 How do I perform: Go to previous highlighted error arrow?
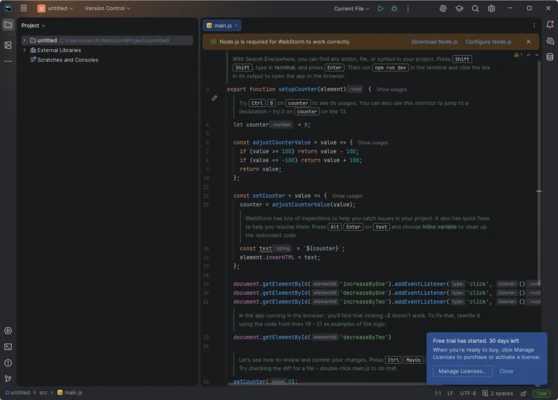point(528,55)
